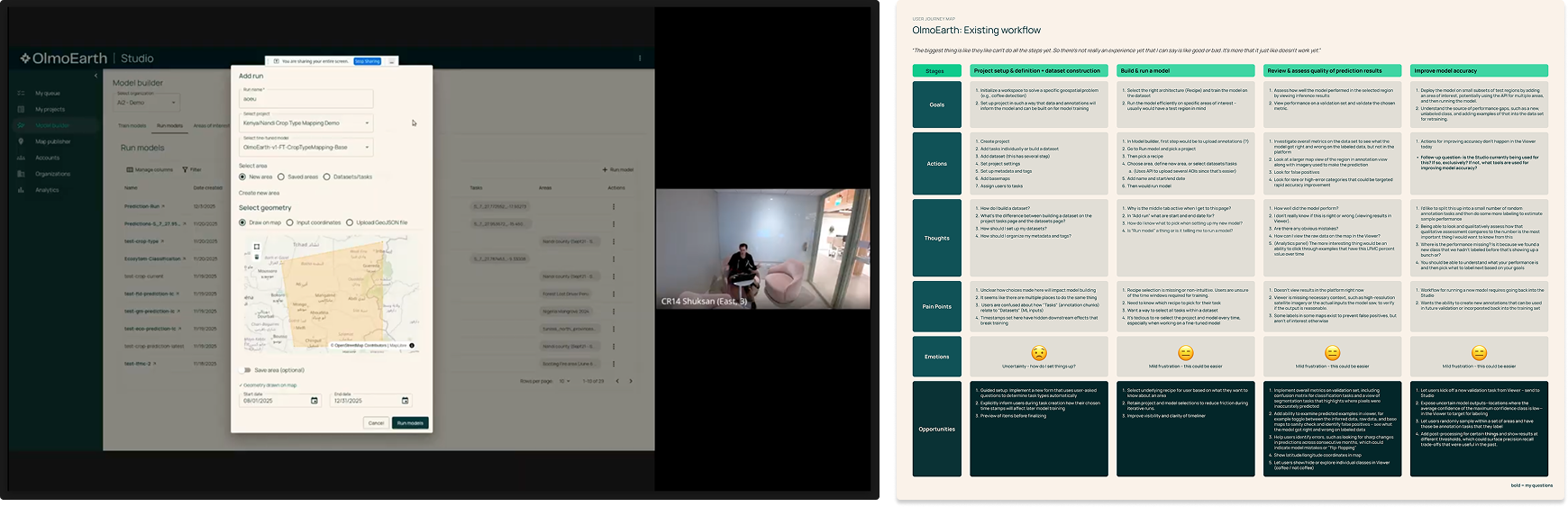Open actions menu for test-crop-type row
Screen dimensions: 1568x507
(x=614, y=241)
